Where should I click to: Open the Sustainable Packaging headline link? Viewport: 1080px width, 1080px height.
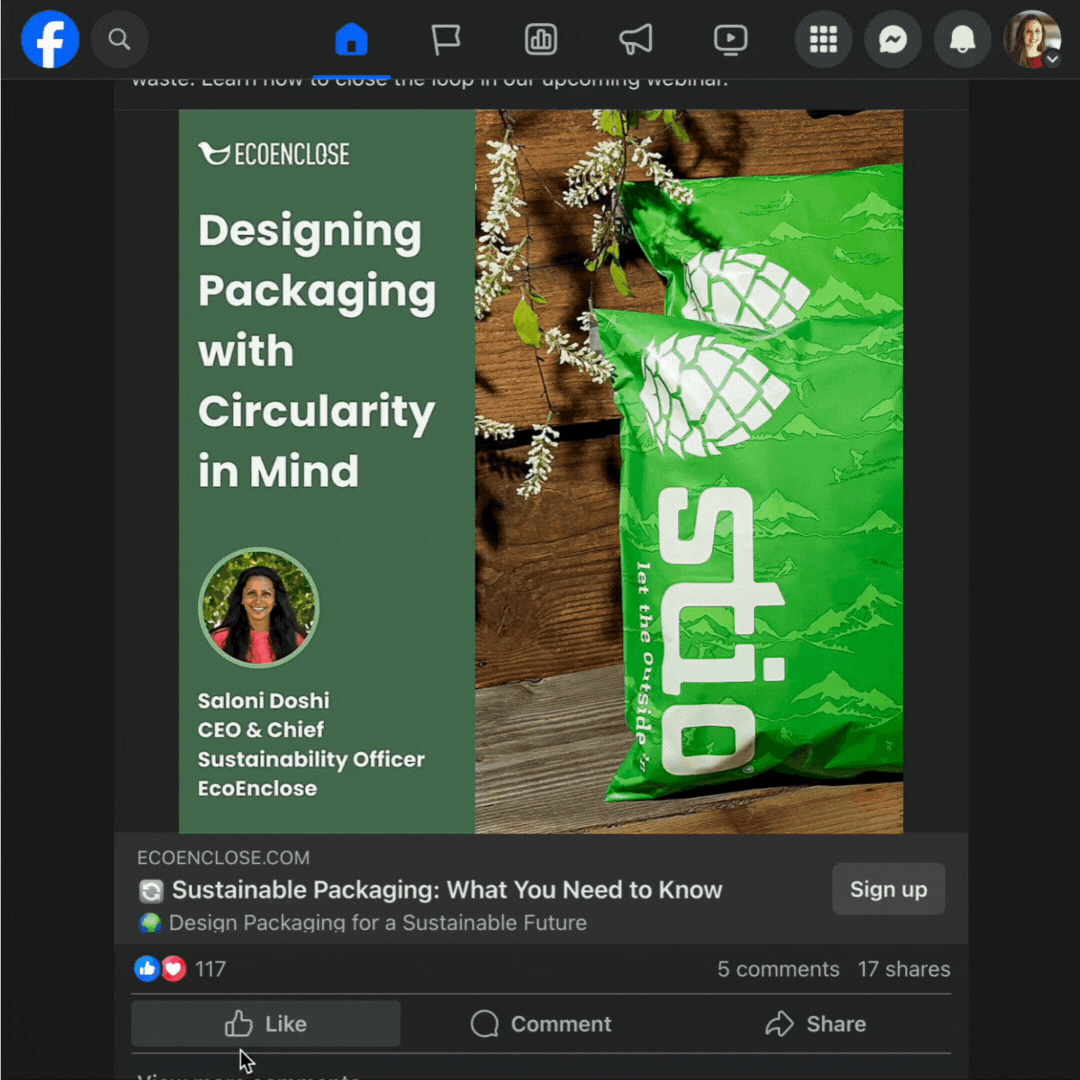point(447,890)
